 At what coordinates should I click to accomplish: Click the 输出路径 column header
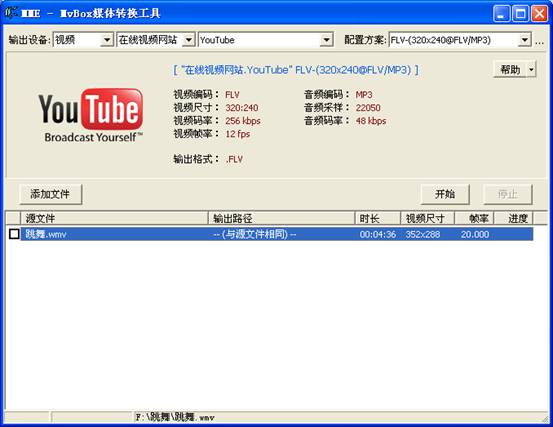(x=281, y=219)
